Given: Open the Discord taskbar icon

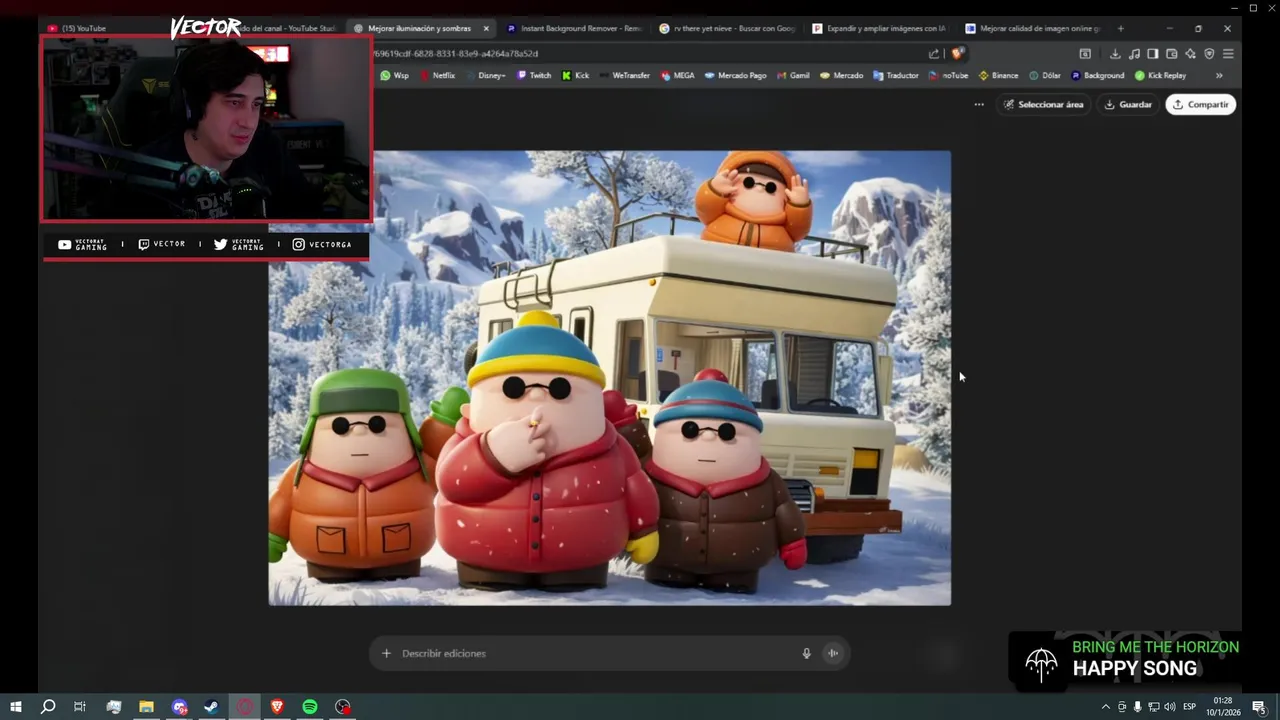Looking at the screenshot, I should point(179,707).
